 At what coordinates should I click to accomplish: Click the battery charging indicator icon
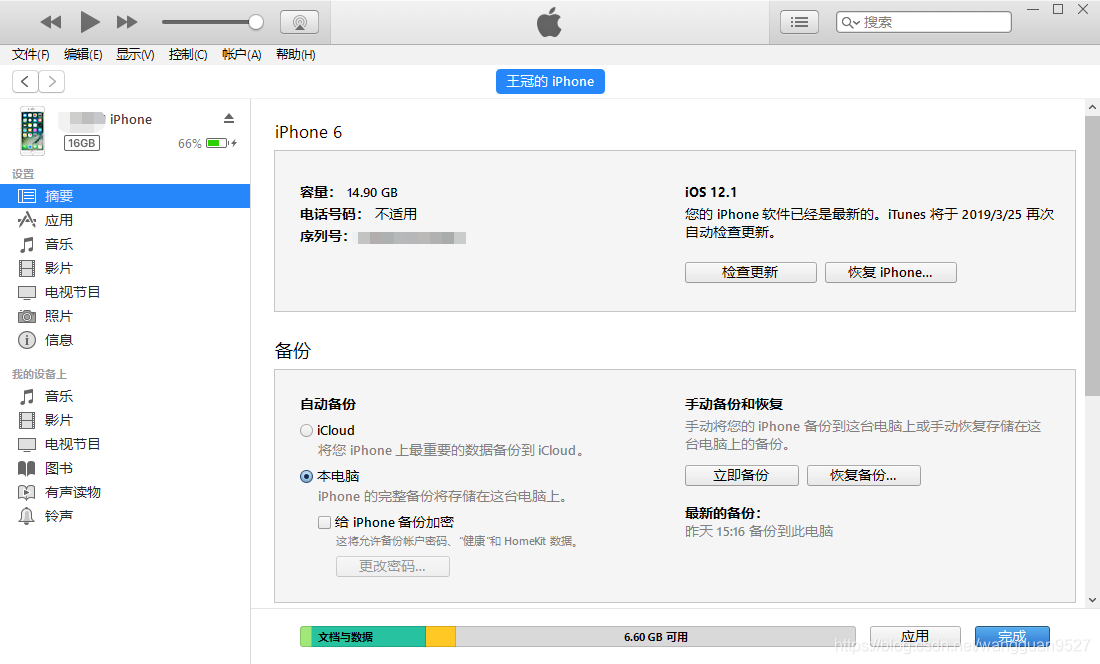(x=221, y=143)
